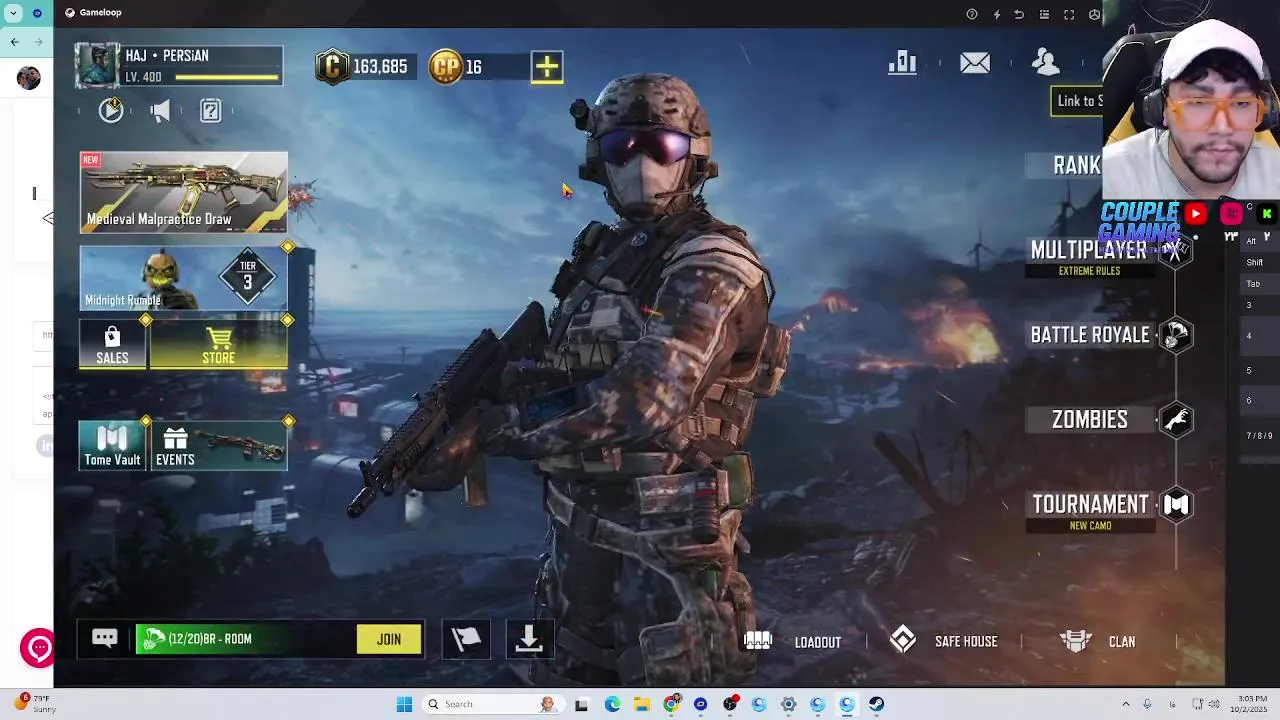This screenshot has height=720, width=1280.
Task: Open the mail envelope icon
Action: (x=975, y=63)
